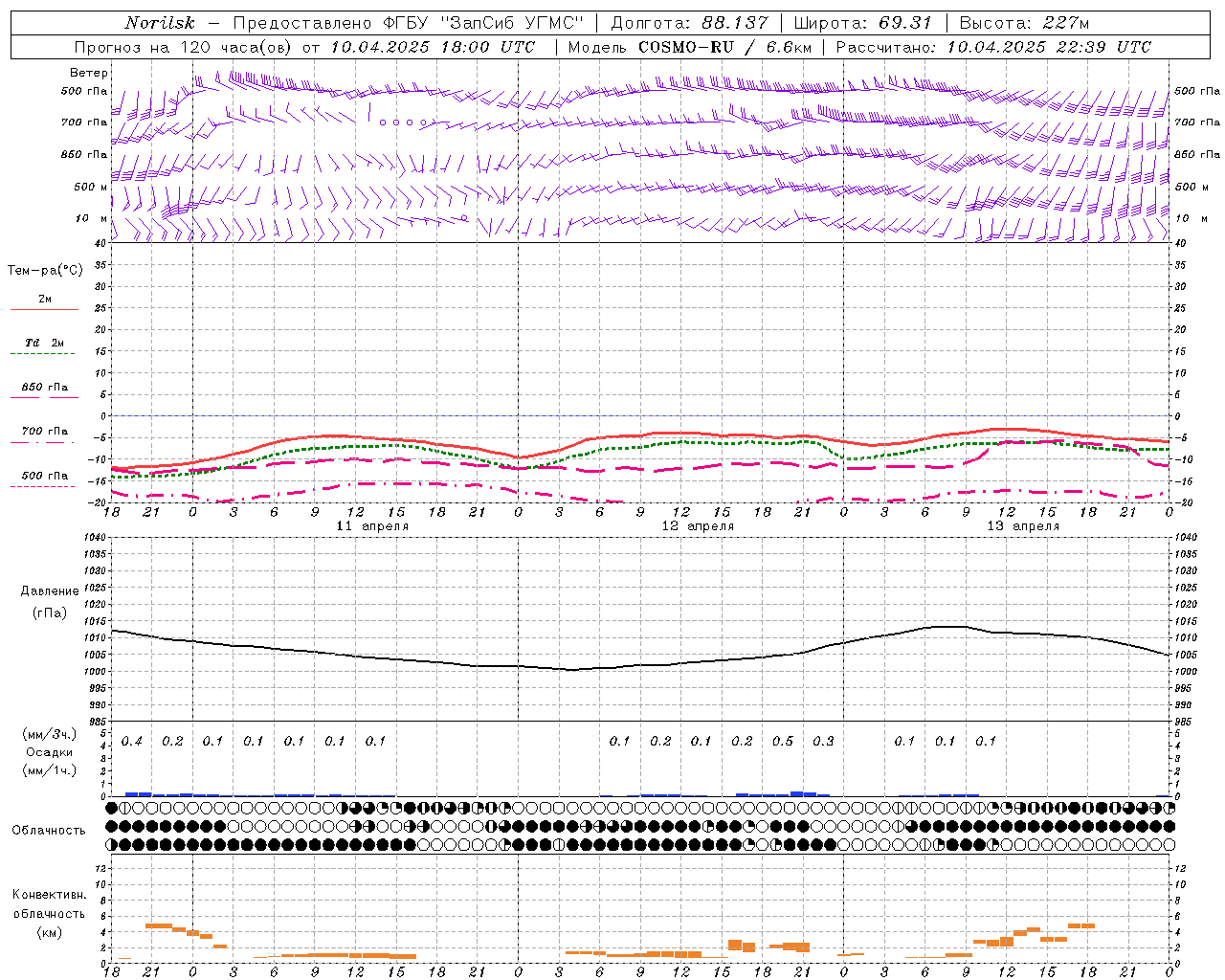Select the Высота: 227м elevation text
The height and width of the screenshot is (980, 1225).
[1024, 23]
